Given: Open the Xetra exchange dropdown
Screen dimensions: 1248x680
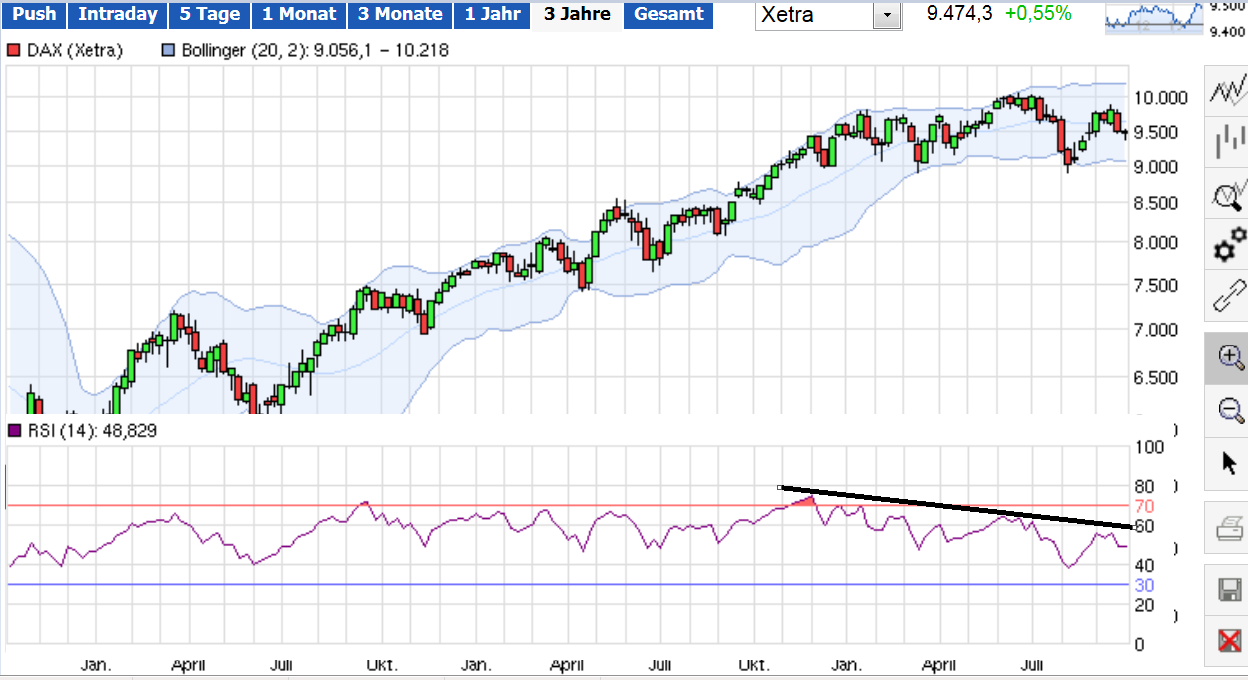Looking at the screenshot, I should click(886, 15).
